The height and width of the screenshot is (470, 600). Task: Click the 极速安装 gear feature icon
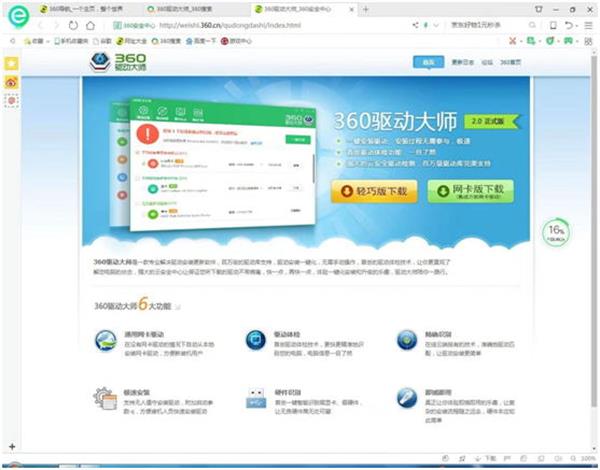pyautogui.click(x=105, y=399)
